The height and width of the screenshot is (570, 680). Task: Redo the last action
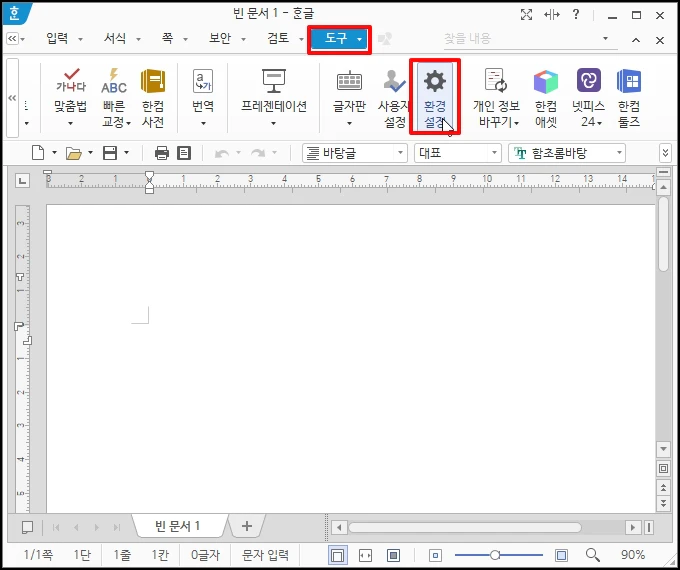[x=258, y=153]
